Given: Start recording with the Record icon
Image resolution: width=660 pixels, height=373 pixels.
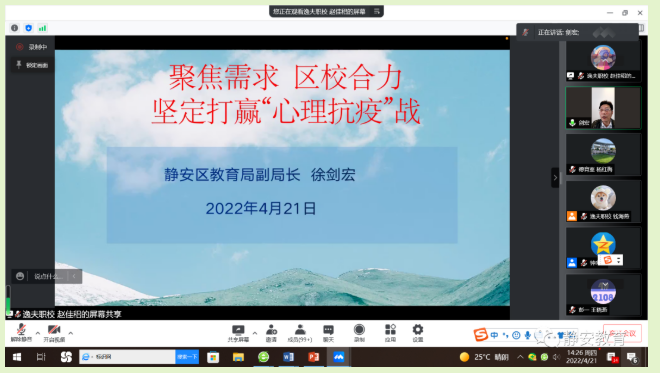Looking at the screenshot, I should pos(359,333).
